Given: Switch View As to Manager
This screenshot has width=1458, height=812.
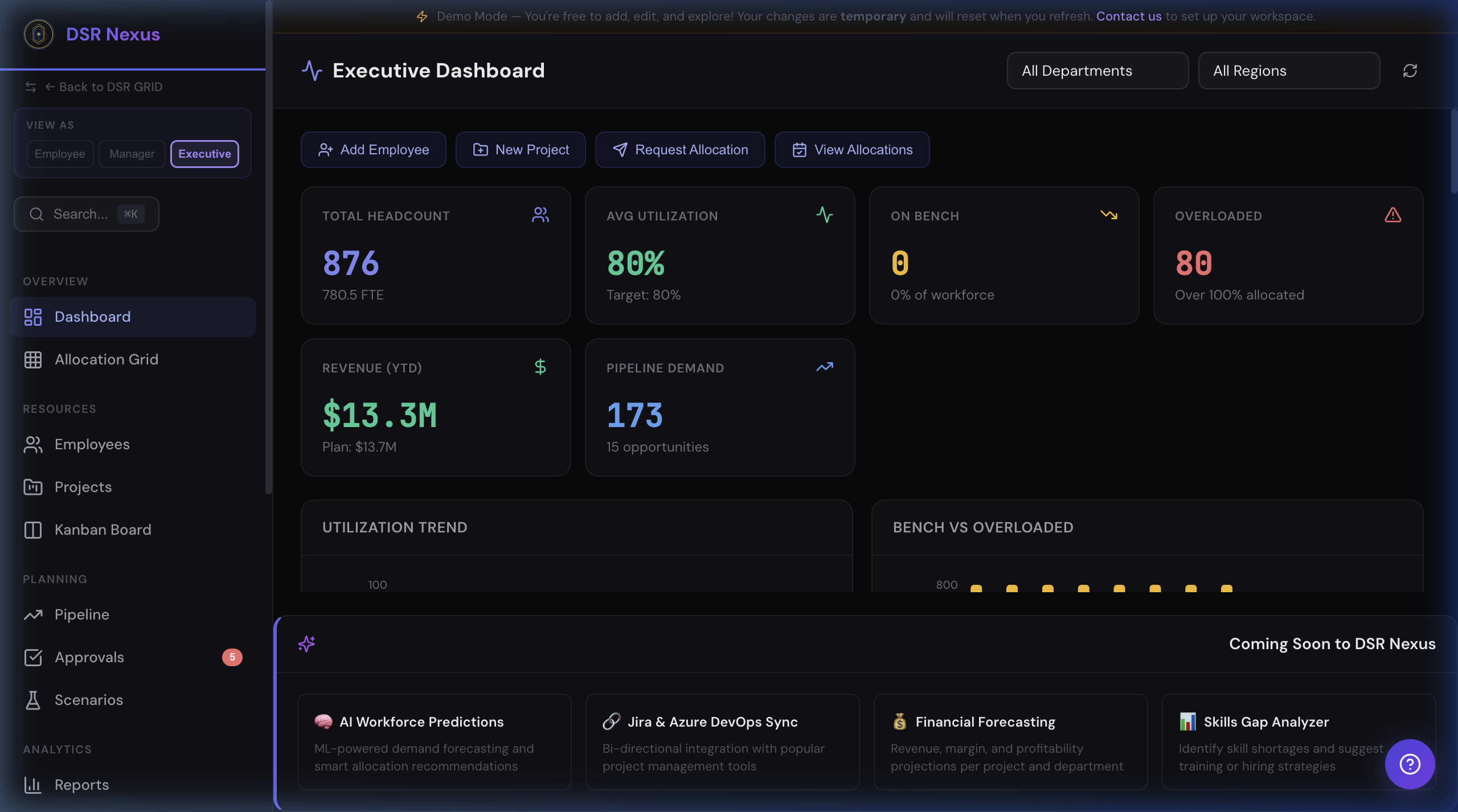Looking at the screenshot, I should click(132, 154).
